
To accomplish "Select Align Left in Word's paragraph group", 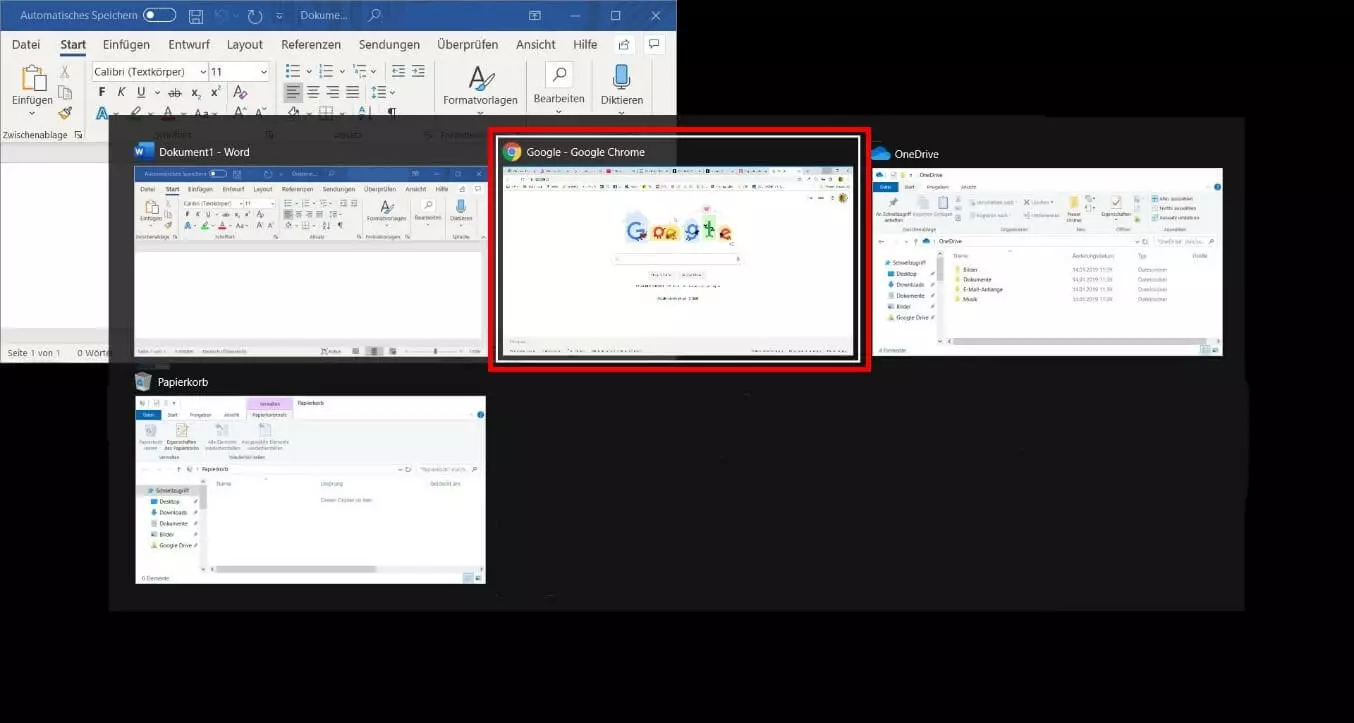I will tap(292, 92).
